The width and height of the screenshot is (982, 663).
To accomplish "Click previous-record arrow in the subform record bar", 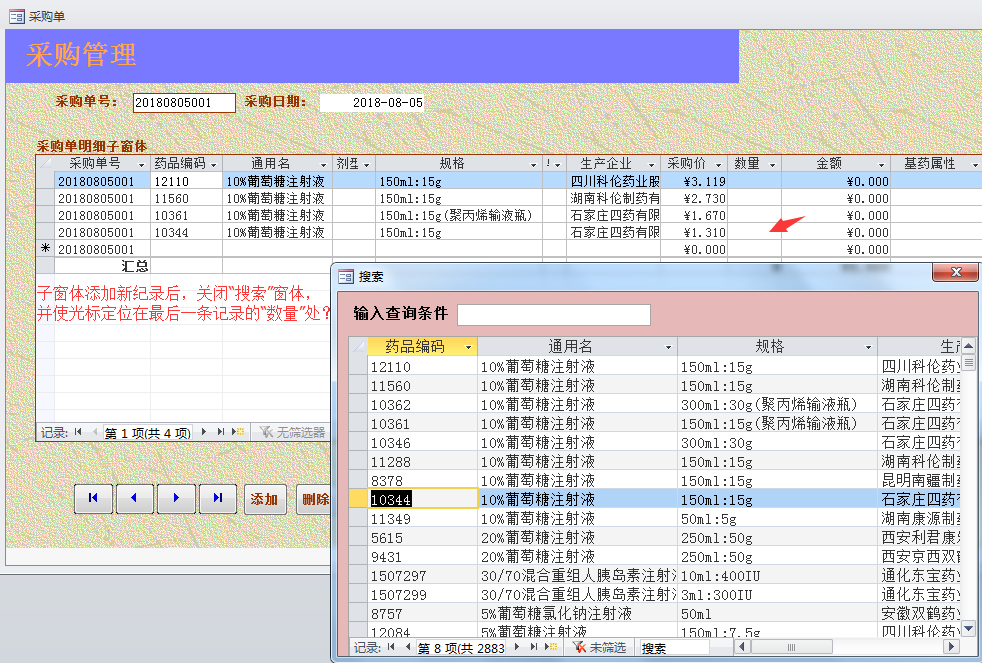I will [95, 432].
